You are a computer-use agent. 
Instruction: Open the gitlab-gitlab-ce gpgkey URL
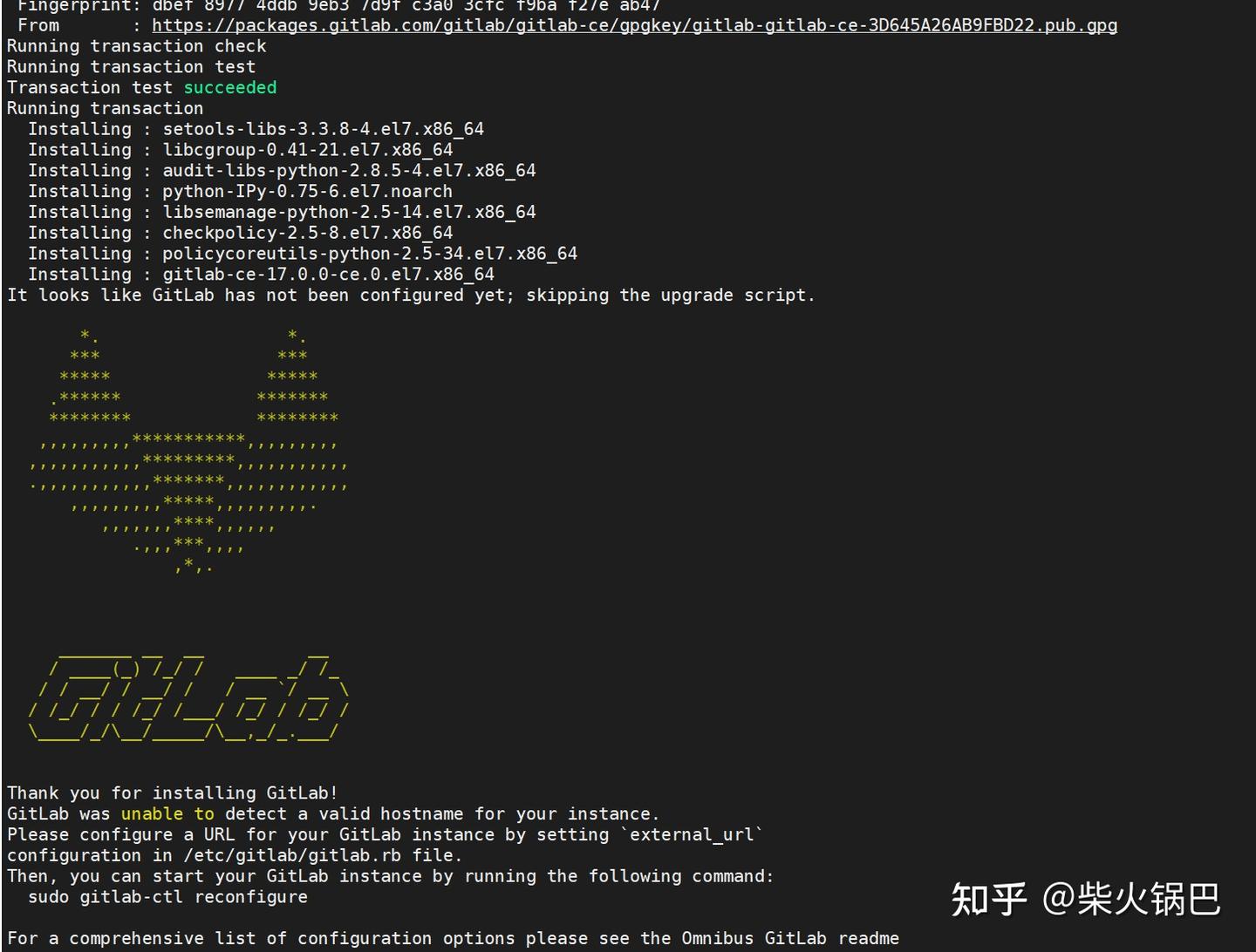click(634, 25)
